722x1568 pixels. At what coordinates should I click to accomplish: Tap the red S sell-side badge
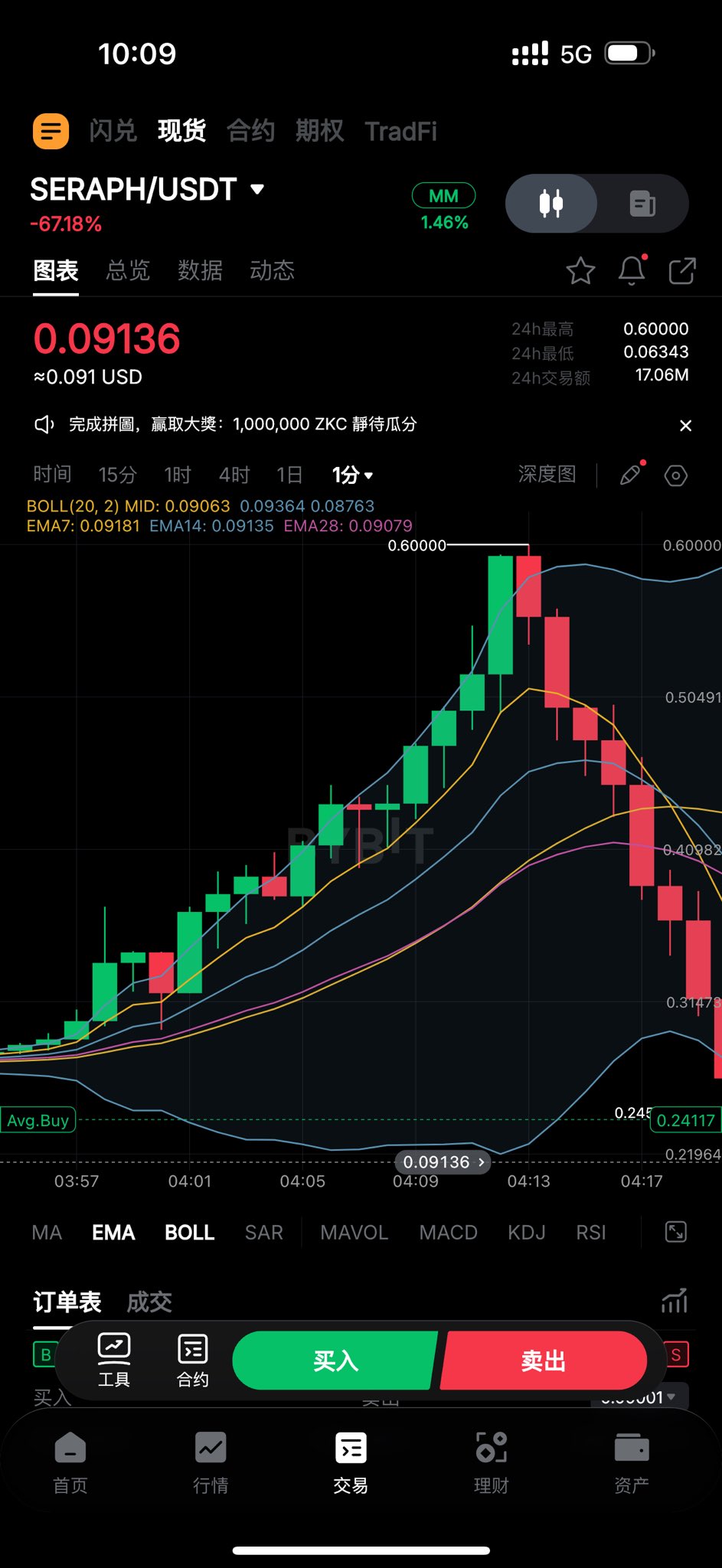[676, 1354]
